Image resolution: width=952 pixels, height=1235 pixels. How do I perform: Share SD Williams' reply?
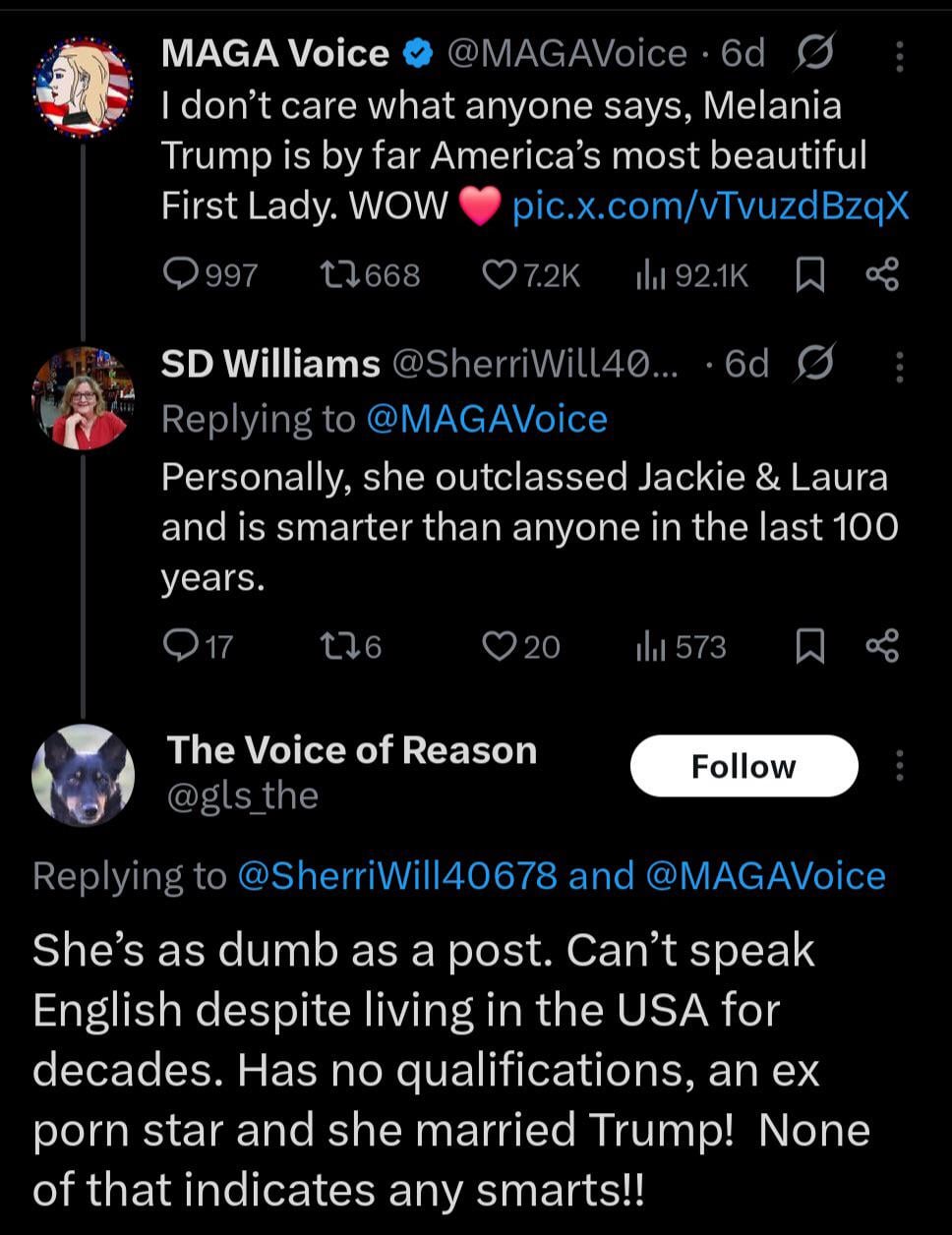[881, 646]
